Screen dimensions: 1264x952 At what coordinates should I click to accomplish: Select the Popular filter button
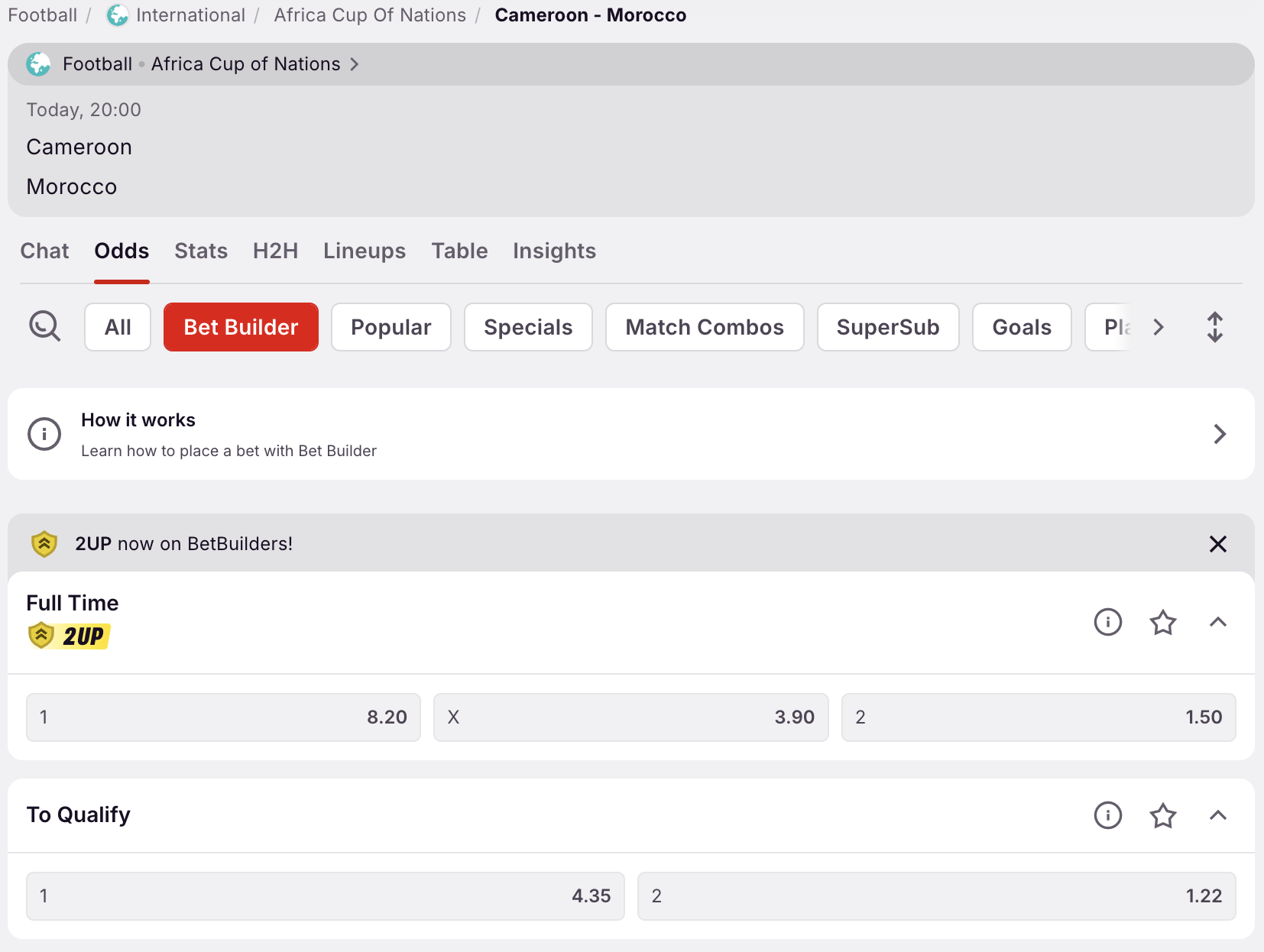click(391, 327)
